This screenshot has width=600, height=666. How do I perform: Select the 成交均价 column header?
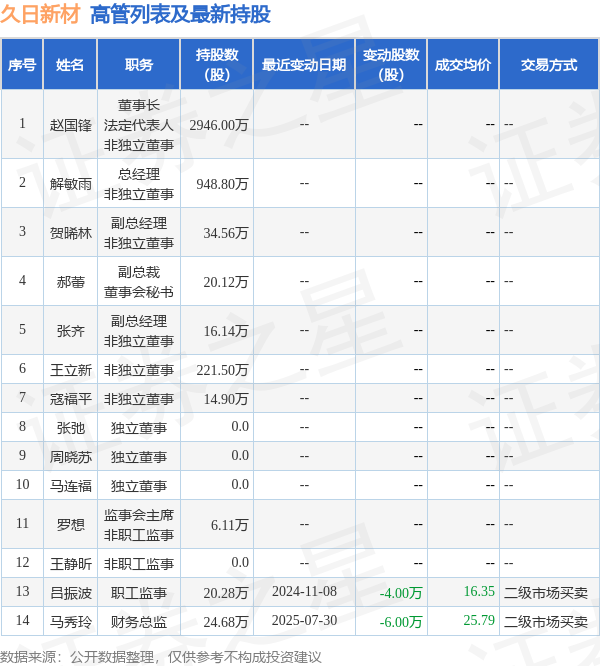click(x=463, y=65)
